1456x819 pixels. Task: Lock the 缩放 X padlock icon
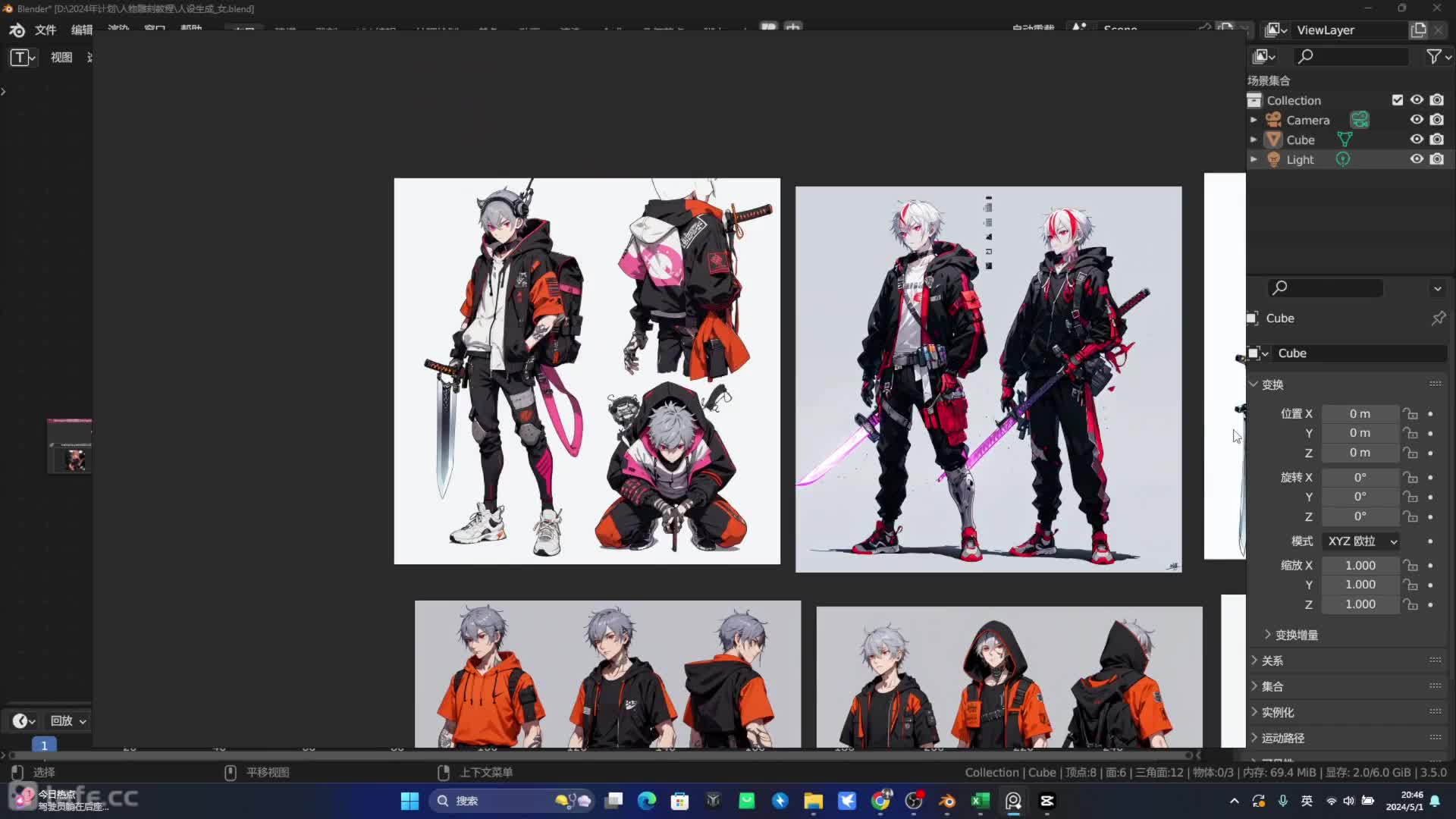(x=1410, y=566)
